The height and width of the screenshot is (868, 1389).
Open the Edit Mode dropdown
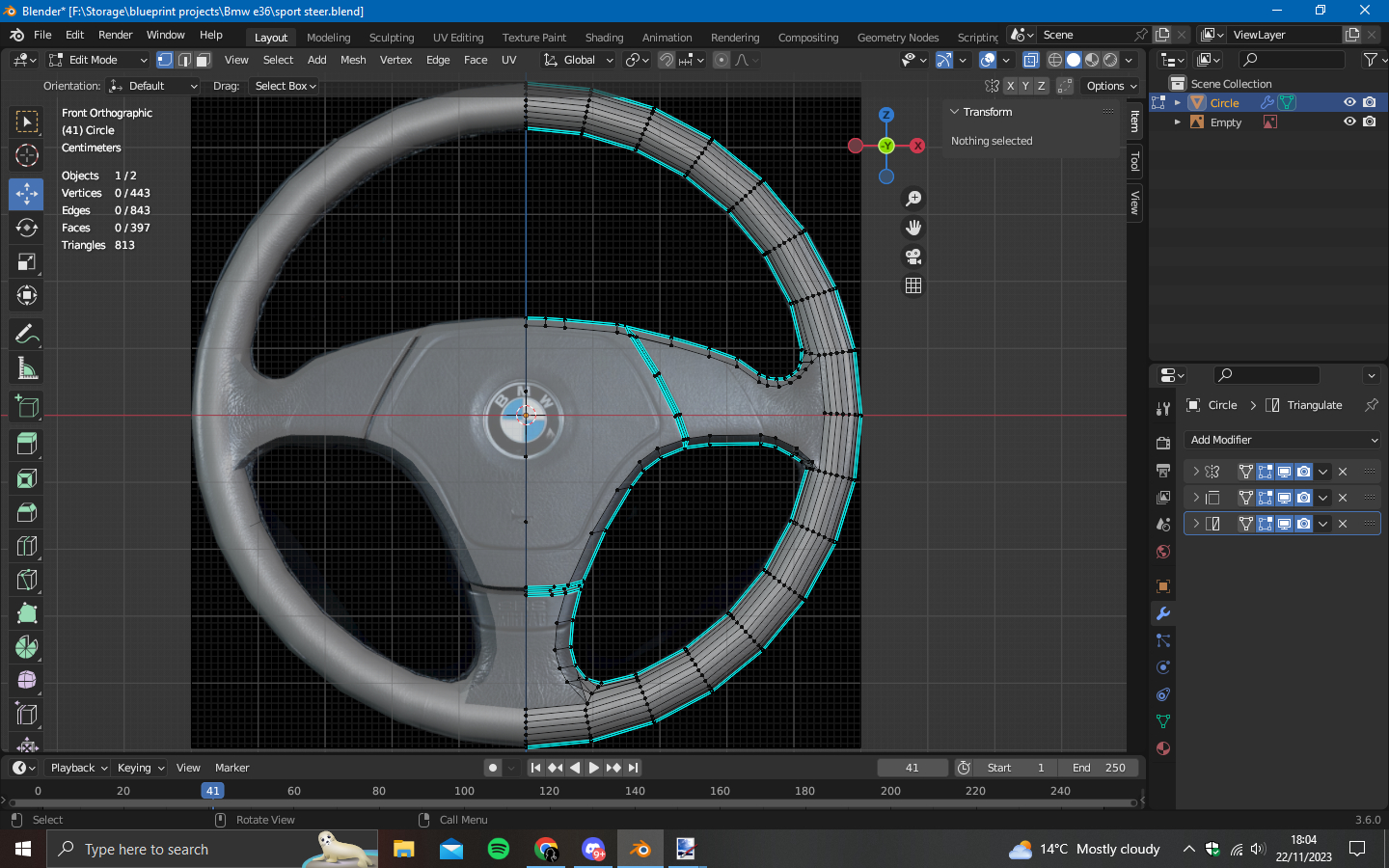click(x=97, y=60)
